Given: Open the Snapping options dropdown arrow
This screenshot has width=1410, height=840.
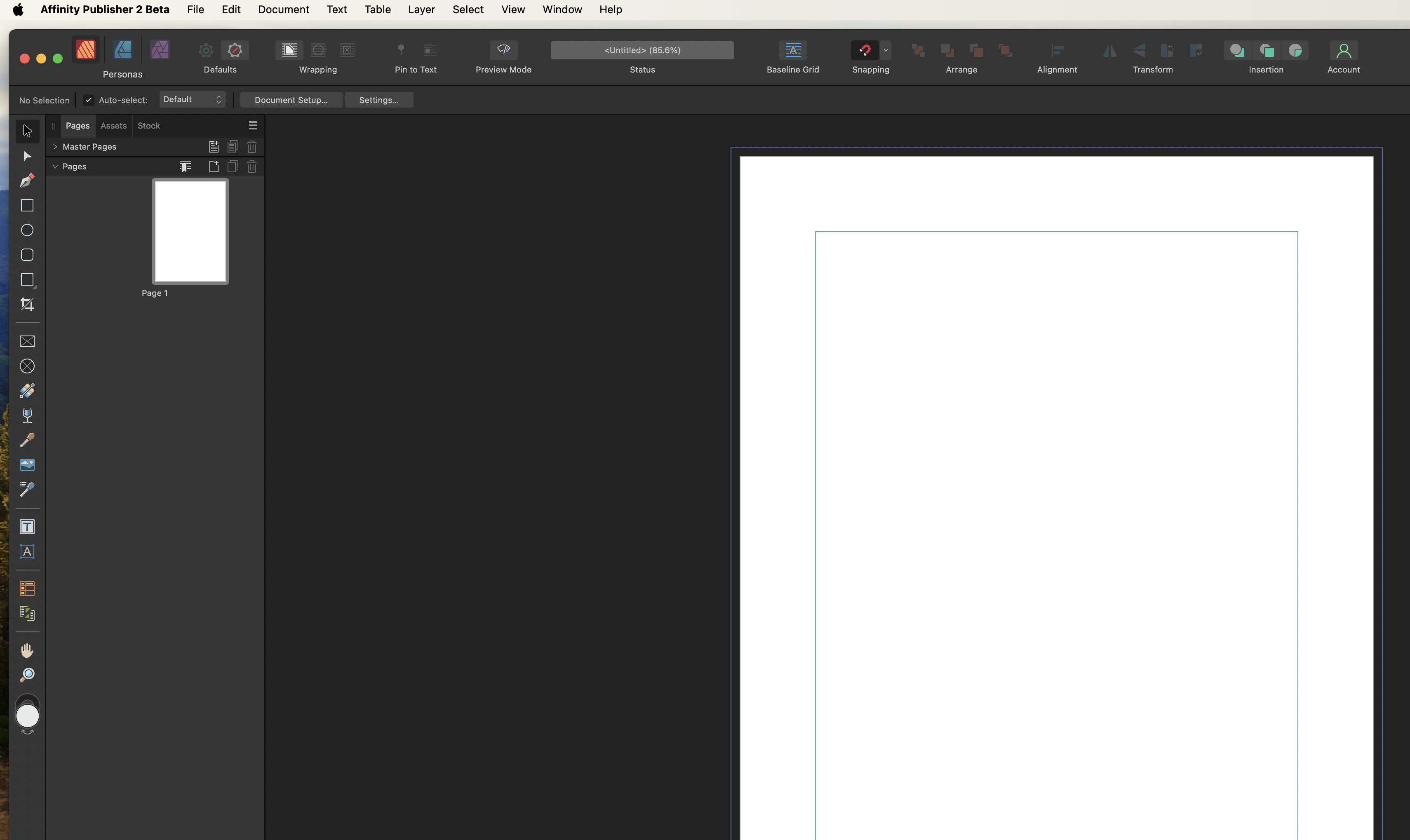Looking at the screenshot, I should [x=886, y=50].
